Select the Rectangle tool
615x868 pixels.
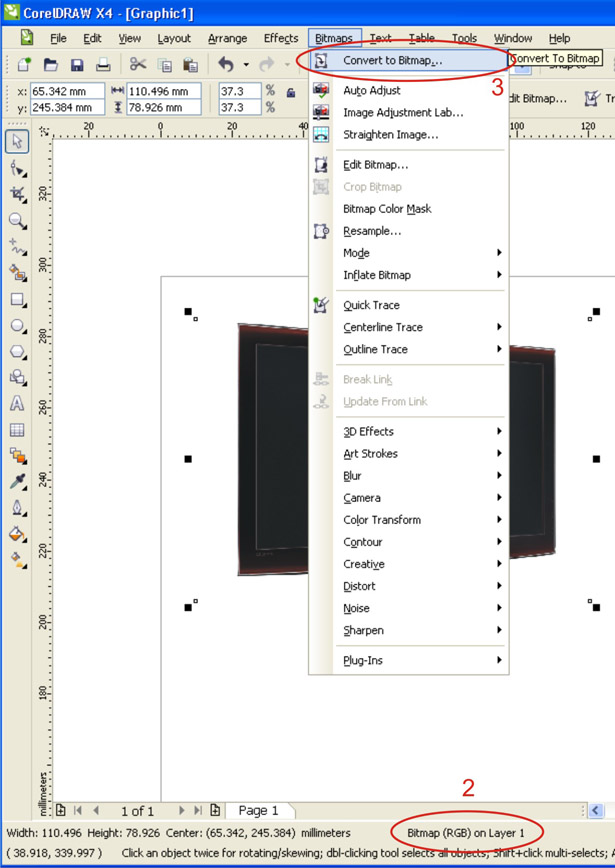coord(17,300)
